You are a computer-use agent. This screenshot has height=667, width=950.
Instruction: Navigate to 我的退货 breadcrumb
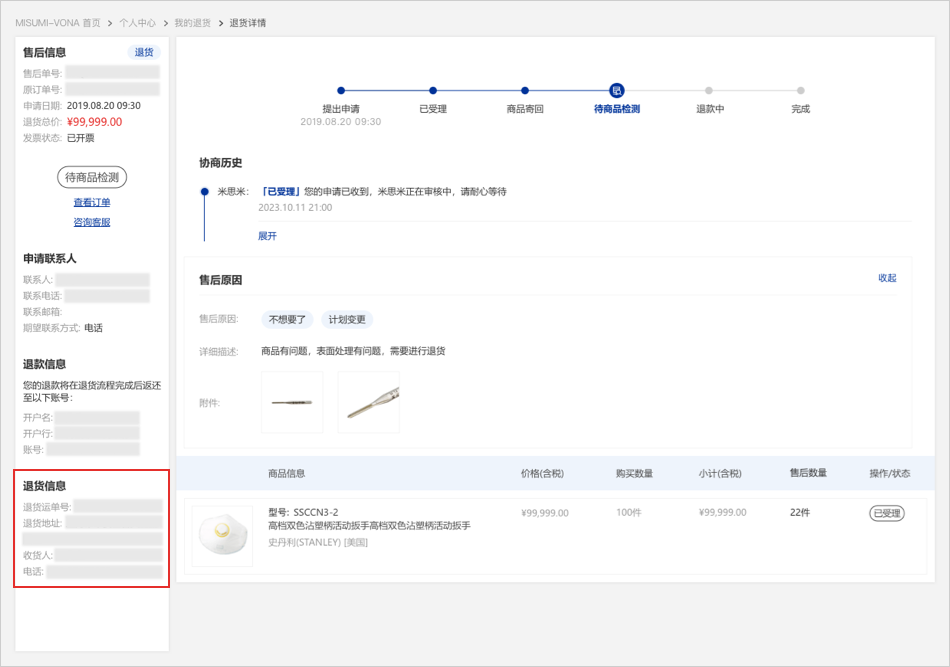(192, 22)
